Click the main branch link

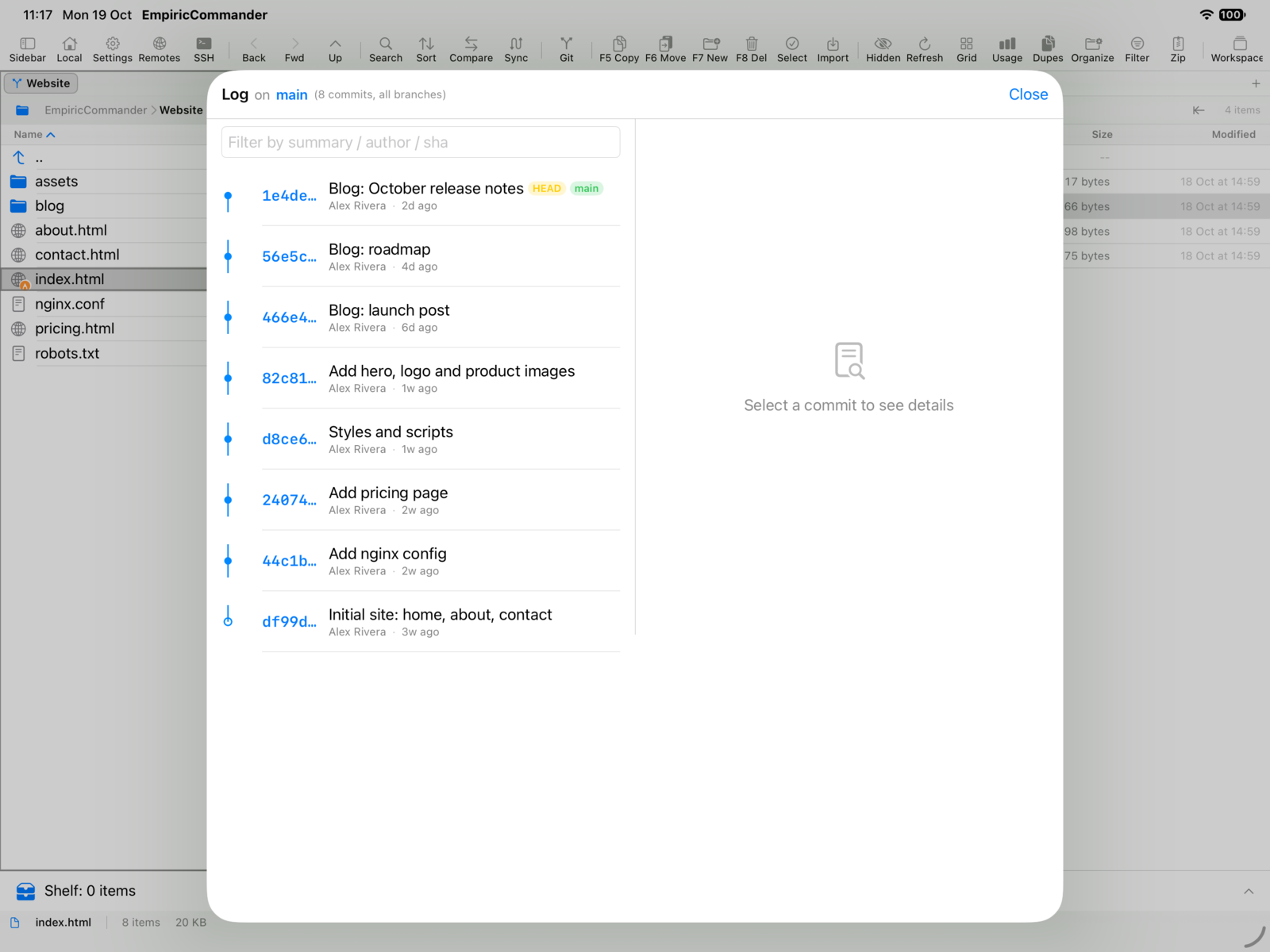291,95
